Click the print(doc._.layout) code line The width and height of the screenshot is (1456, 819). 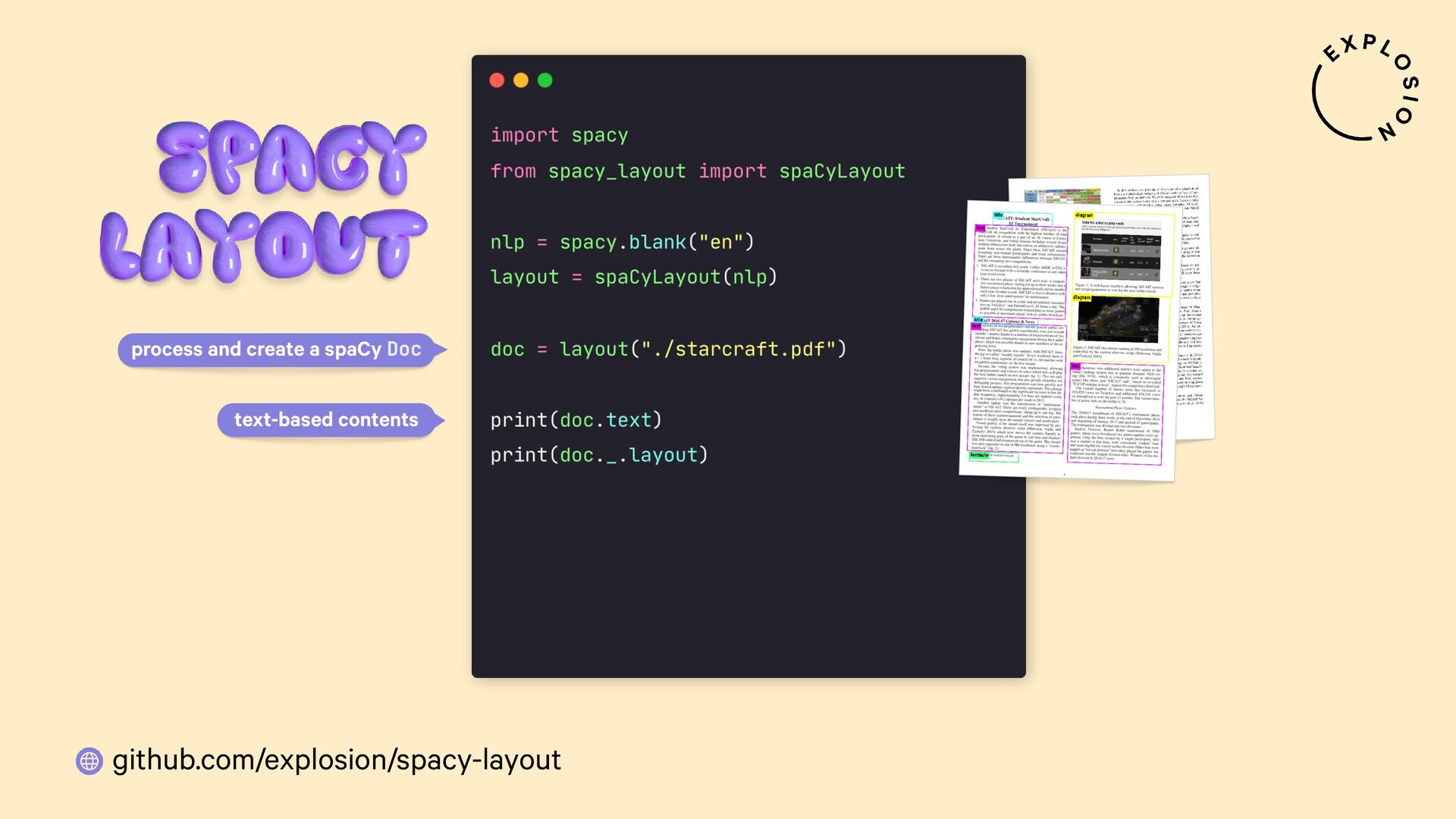(598, 455)
